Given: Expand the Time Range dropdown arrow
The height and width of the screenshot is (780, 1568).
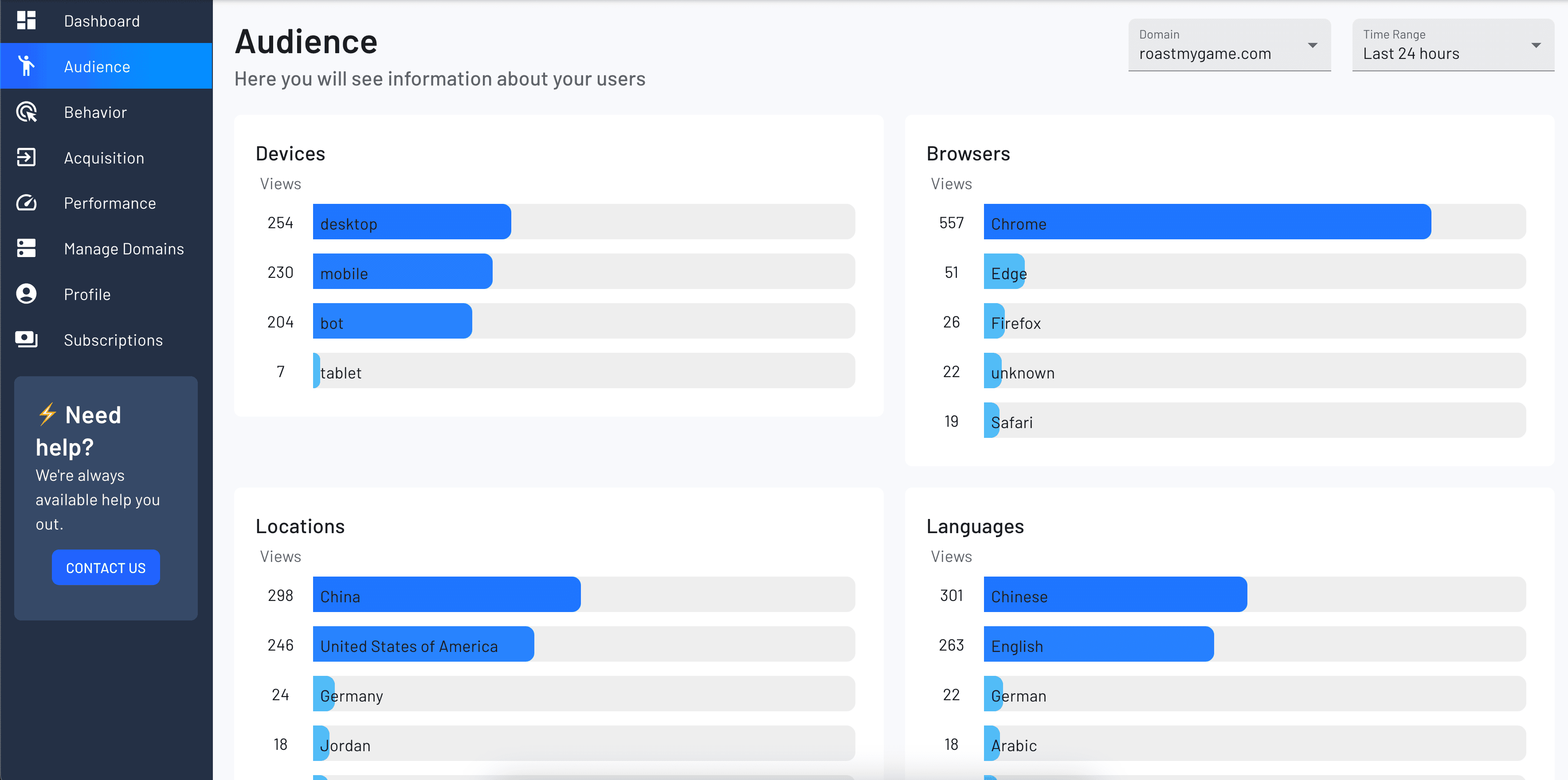Looking at the screenshot, I should pyautogui.click(x=1536, y=46).
